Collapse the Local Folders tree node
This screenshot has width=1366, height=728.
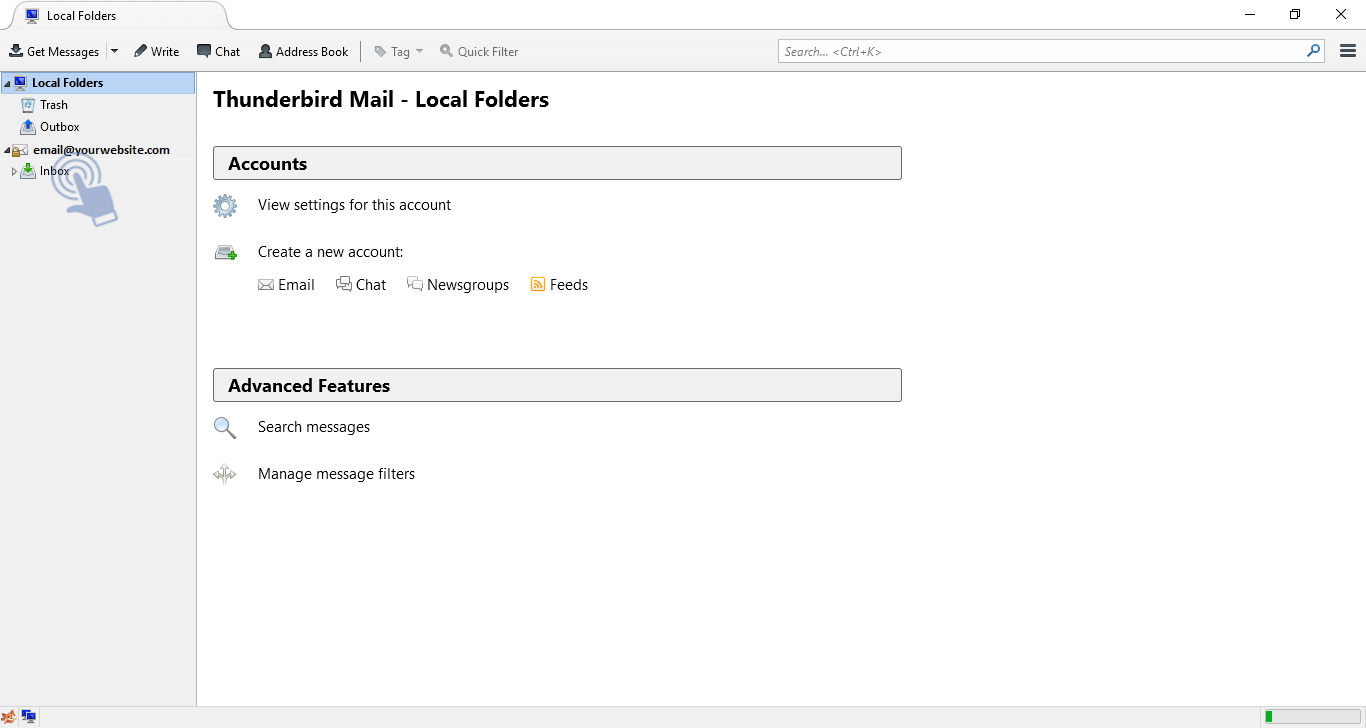pyautogui.click(x=7, y=83)
